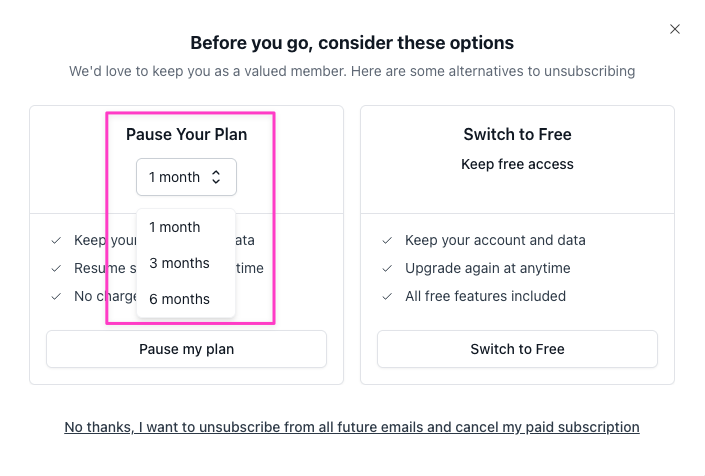
Task: Select "1 month" option from the open list
Action: tap(175, 227)
